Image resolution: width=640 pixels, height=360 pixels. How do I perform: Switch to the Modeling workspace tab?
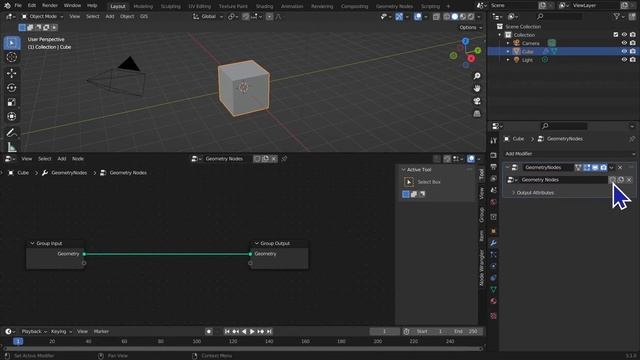[x=143, y=6]
